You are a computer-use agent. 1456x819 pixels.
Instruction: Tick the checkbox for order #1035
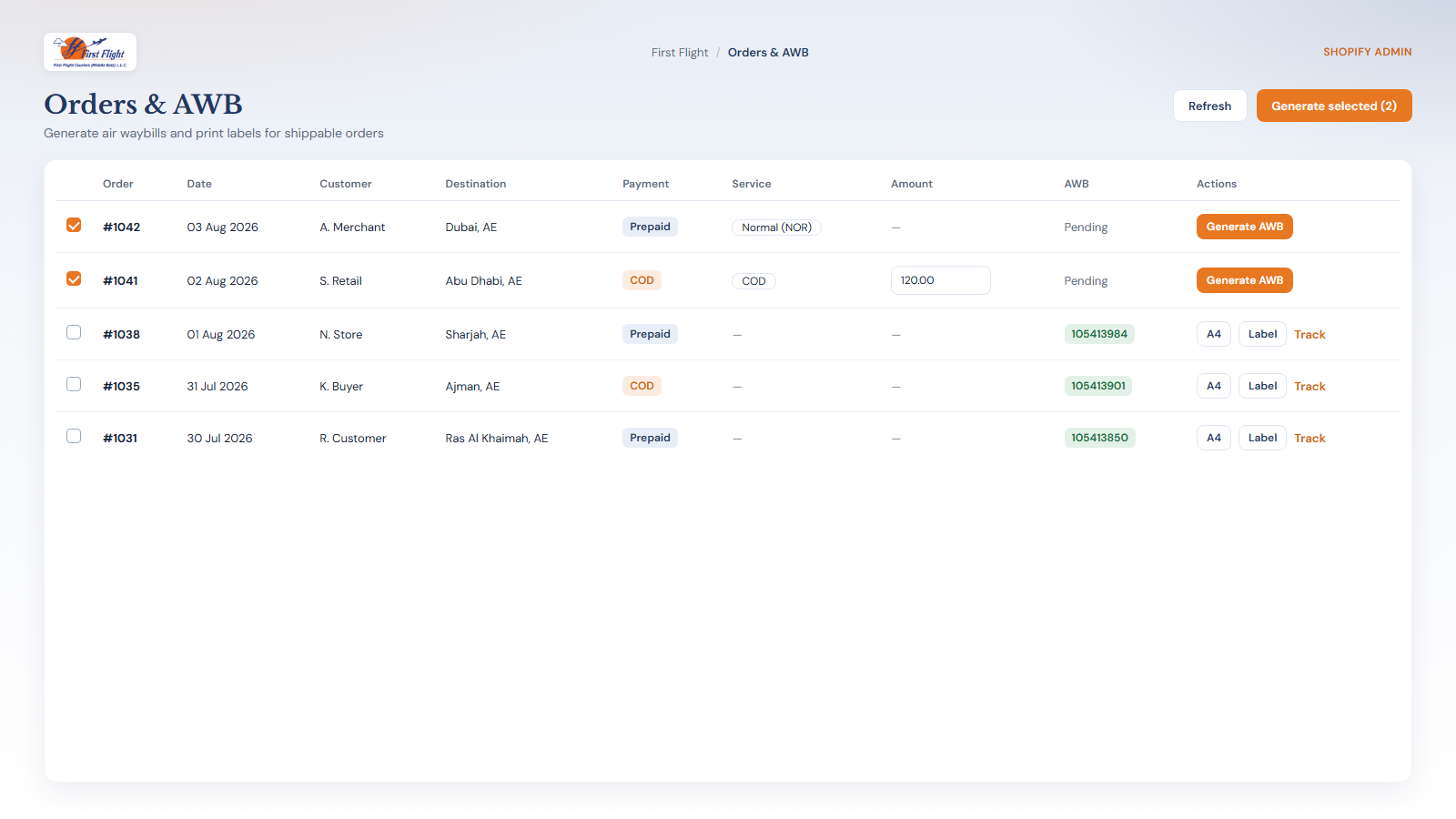coord(74,384)
